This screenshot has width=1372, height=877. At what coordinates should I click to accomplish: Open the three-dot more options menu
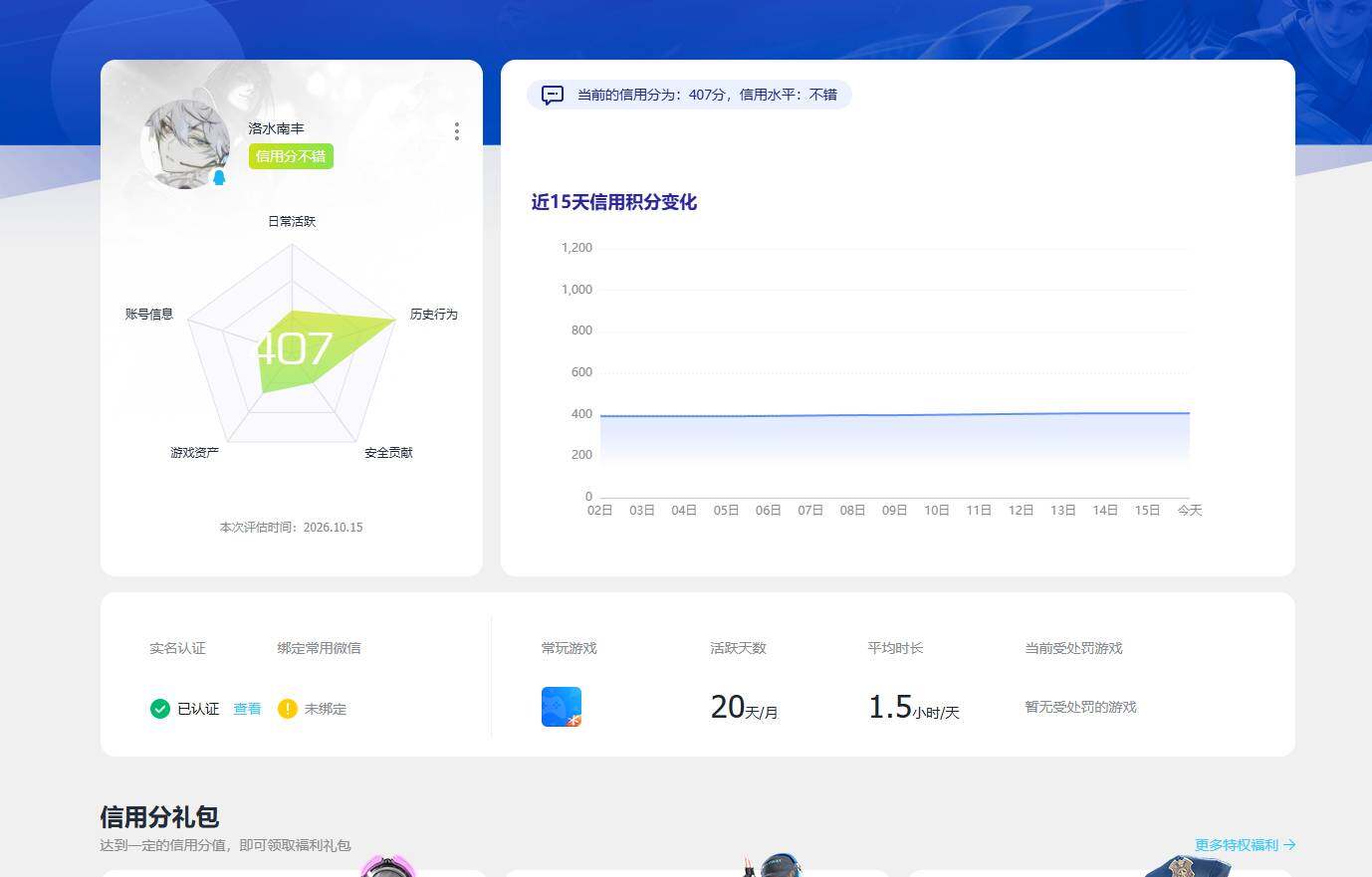(457, 131)
